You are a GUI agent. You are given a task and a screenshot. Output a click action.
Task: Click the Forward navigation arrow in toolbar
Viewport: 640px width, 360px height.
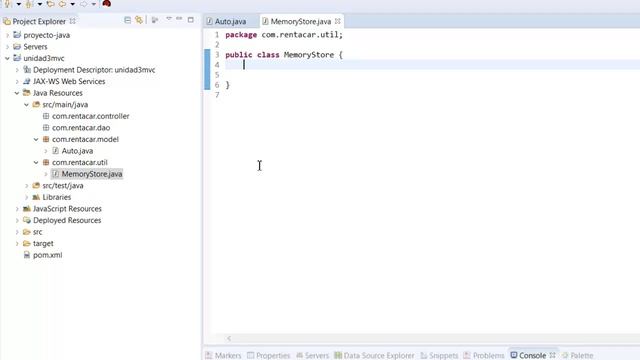[83, 4]
